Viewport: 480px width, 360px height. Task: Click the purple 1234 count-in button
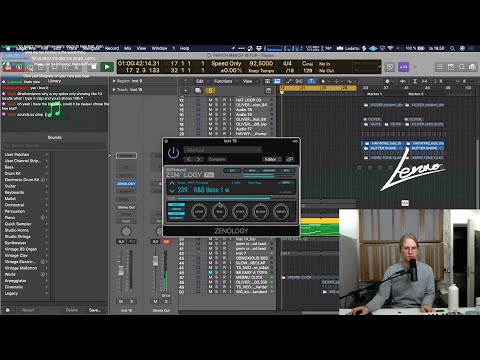click(403, 67)
